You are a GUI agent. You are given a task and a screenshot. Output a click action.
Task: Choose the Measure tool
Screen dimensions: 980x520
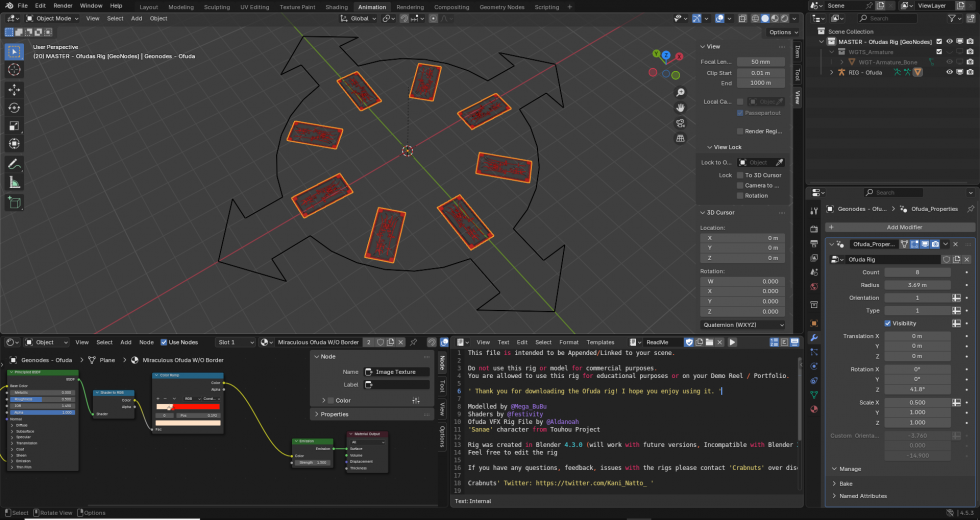(x=15, y=182)
